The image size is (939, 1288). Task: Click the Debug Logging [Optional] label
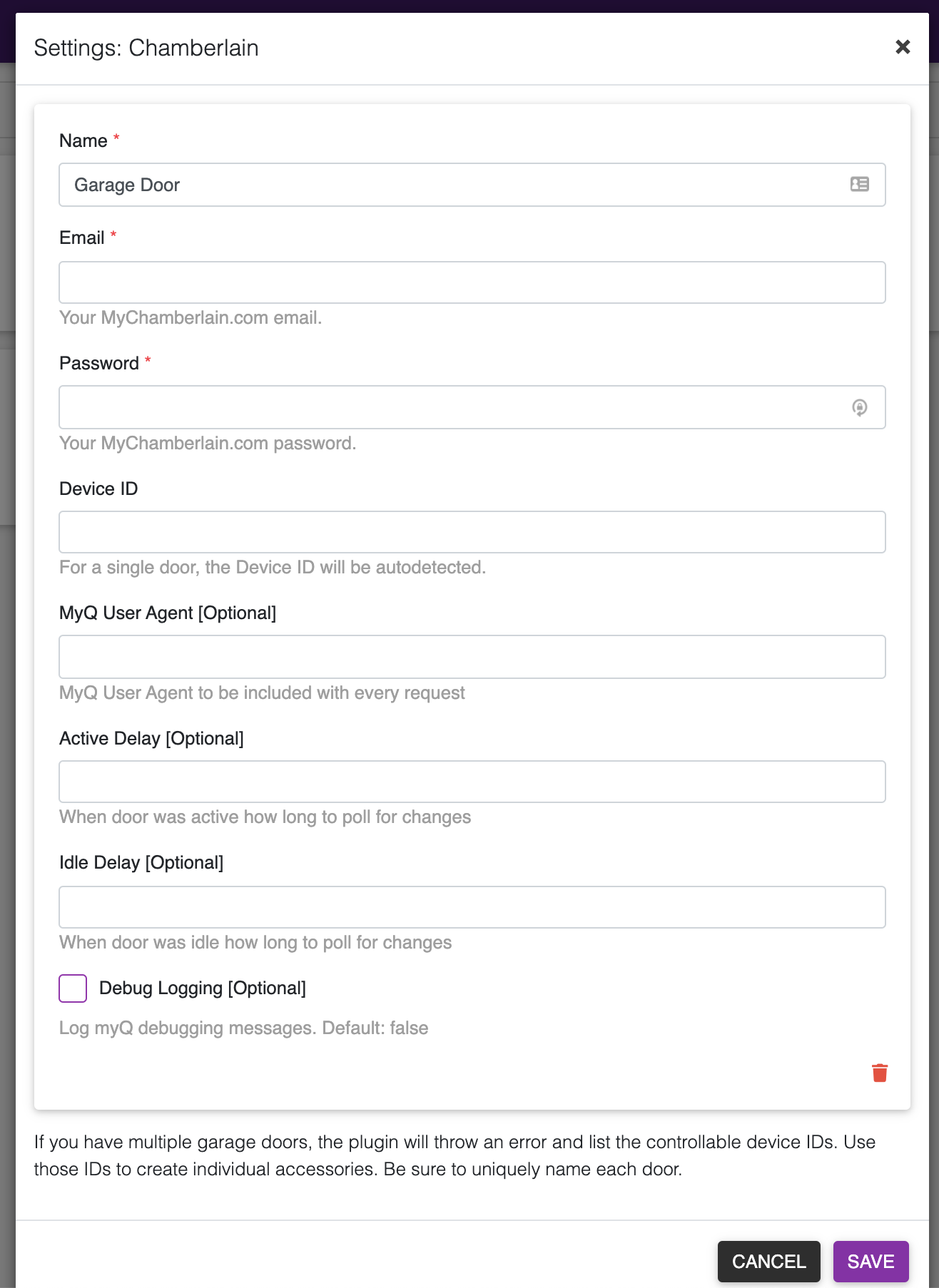point(202,988)
